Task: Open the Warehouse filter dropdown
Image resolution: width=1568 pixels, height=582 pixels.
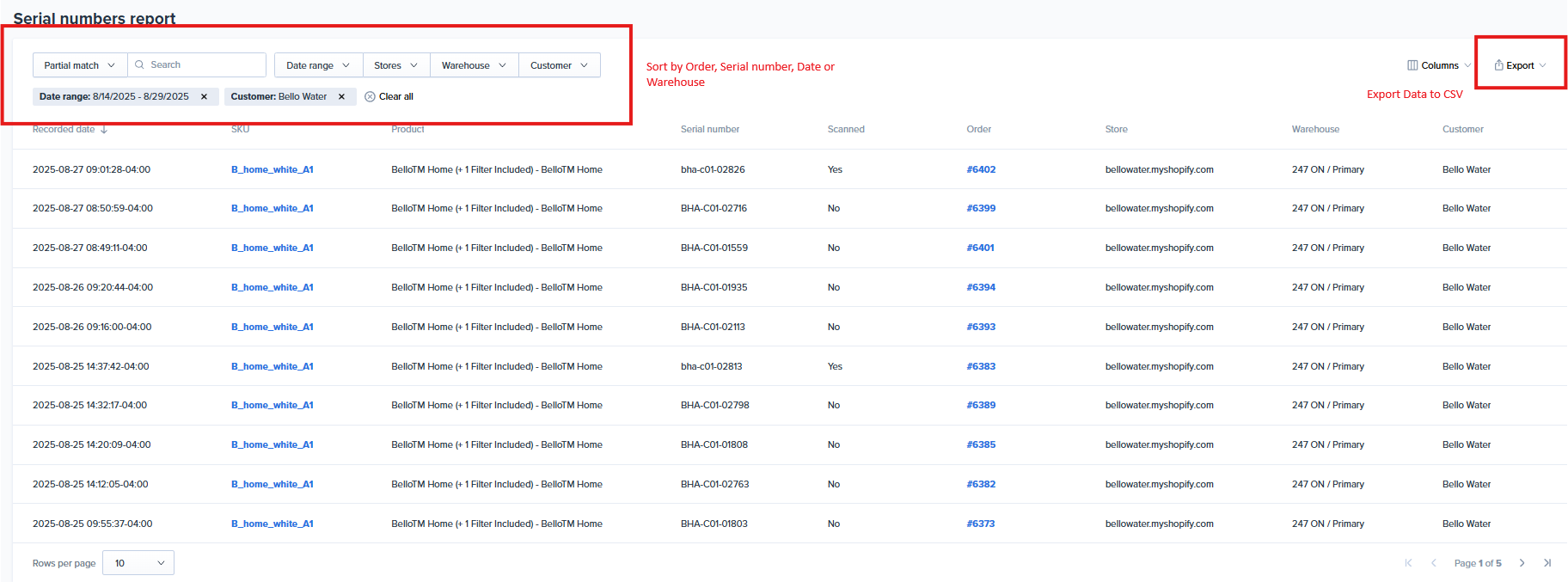Action: click(474, 65)
